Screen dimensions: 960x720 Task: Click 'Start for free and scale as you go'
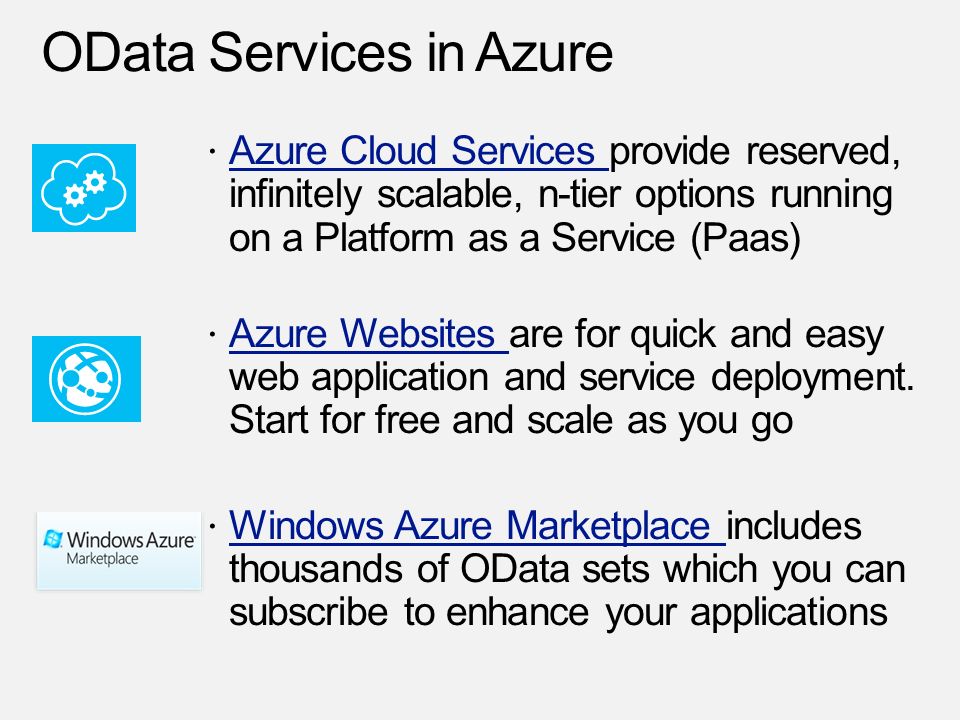[511, 421]
